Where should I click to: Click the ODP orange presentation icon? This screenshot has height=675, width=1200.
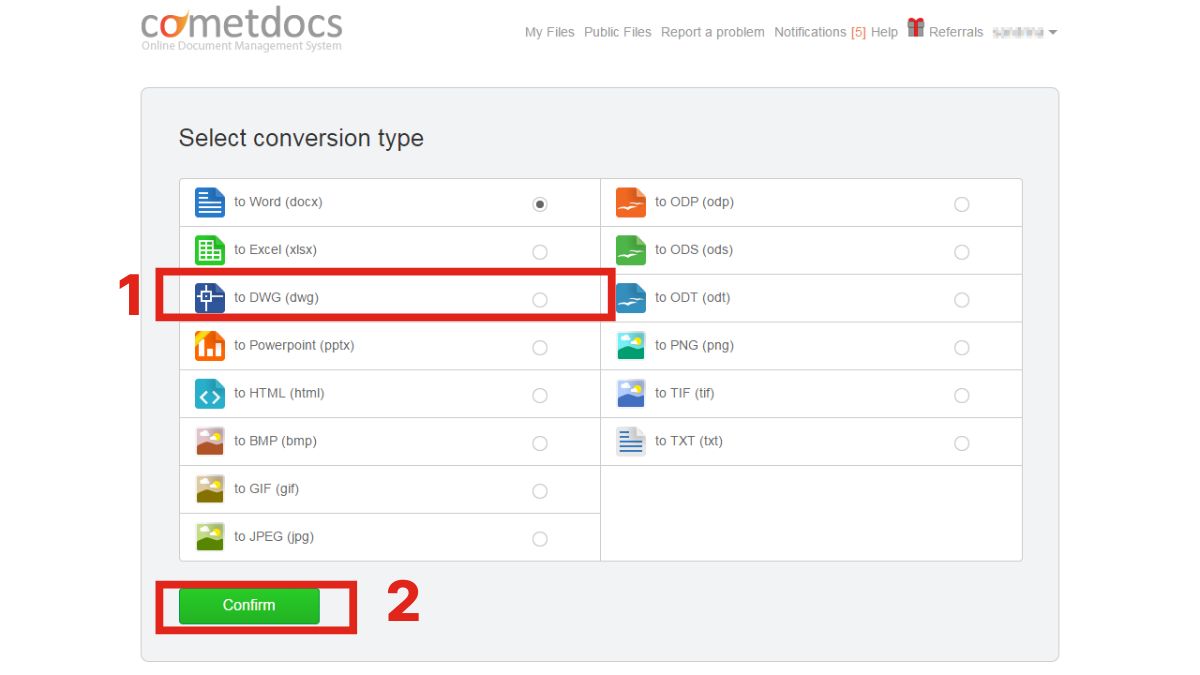pyautogui.click(x=630, y=202)
